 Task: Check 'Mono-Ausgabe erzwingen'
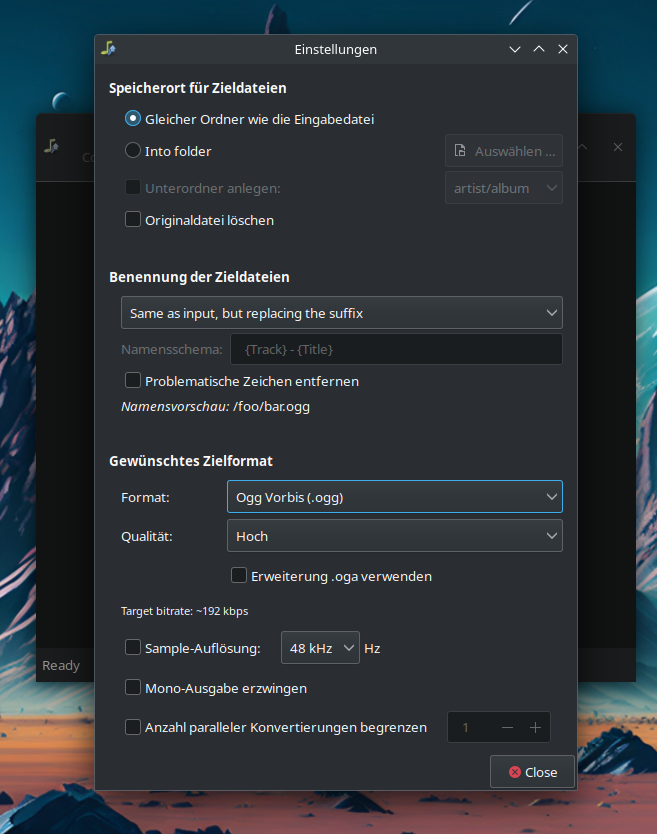point(132,687)
